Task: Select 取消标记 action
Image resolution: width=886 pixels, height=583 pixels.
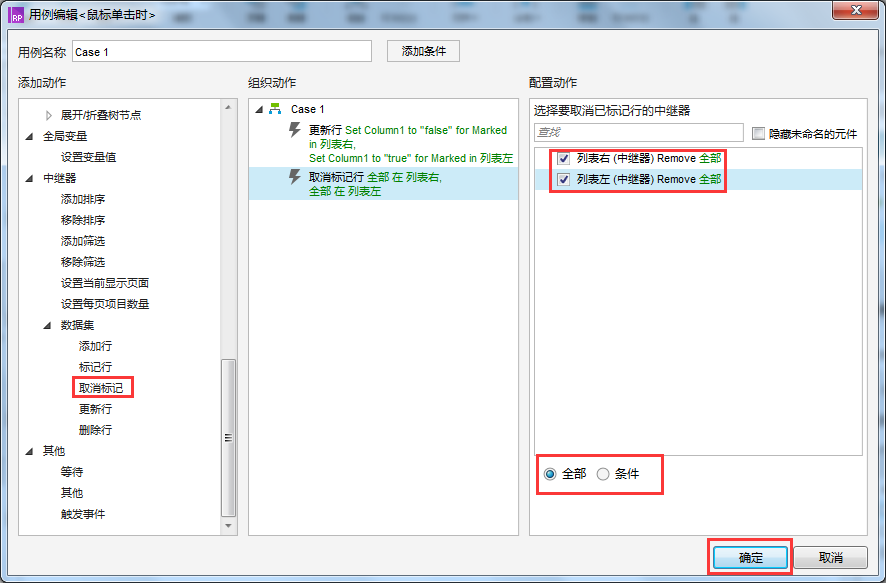Action: [101, 388]
